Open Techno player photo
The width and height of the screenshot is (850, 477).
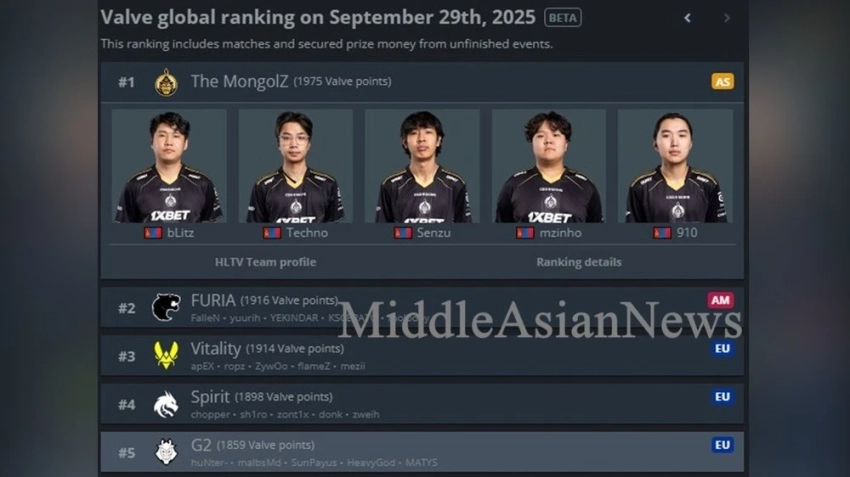[295, 166]
